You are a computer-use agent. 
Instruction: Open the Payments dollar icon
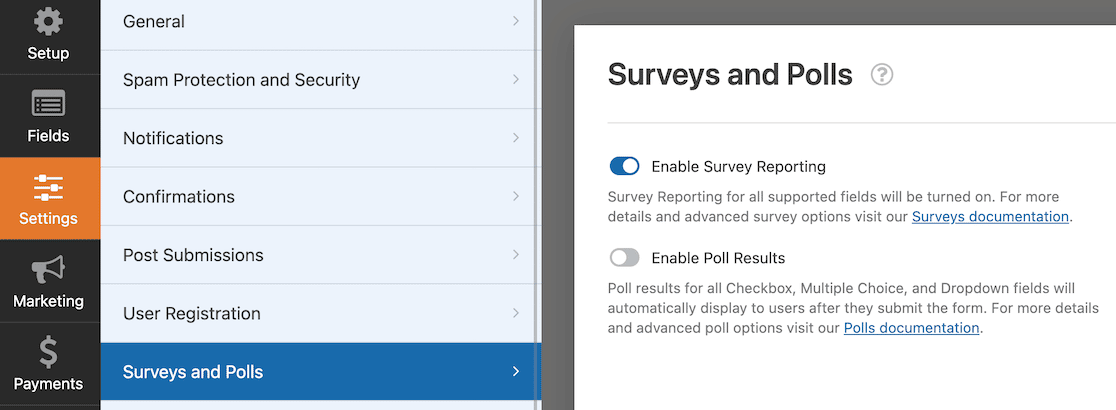tap(48, 352)
